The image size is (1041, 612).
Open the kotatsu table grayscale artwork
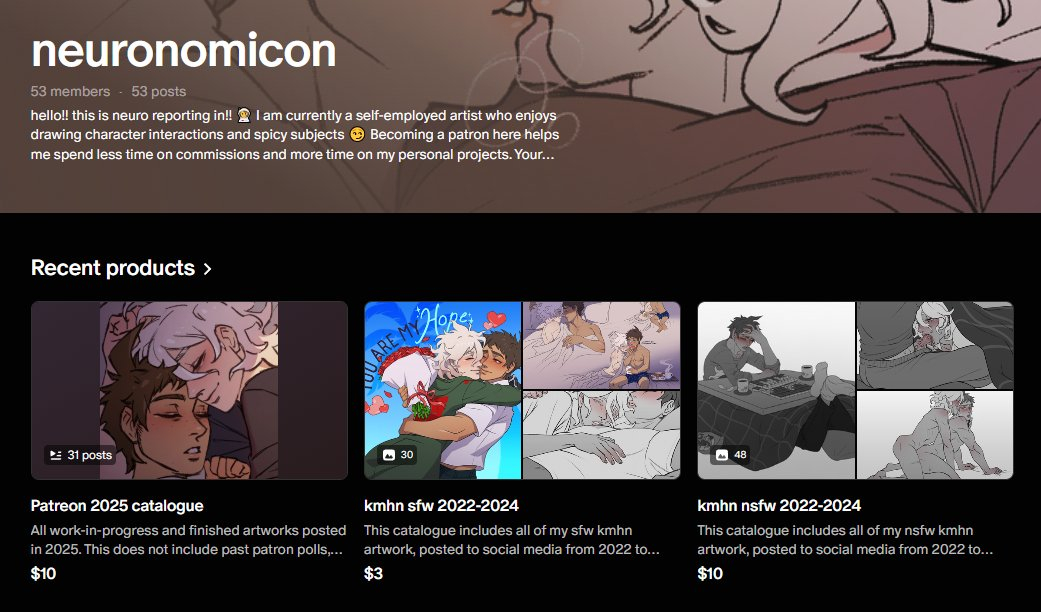776,390
